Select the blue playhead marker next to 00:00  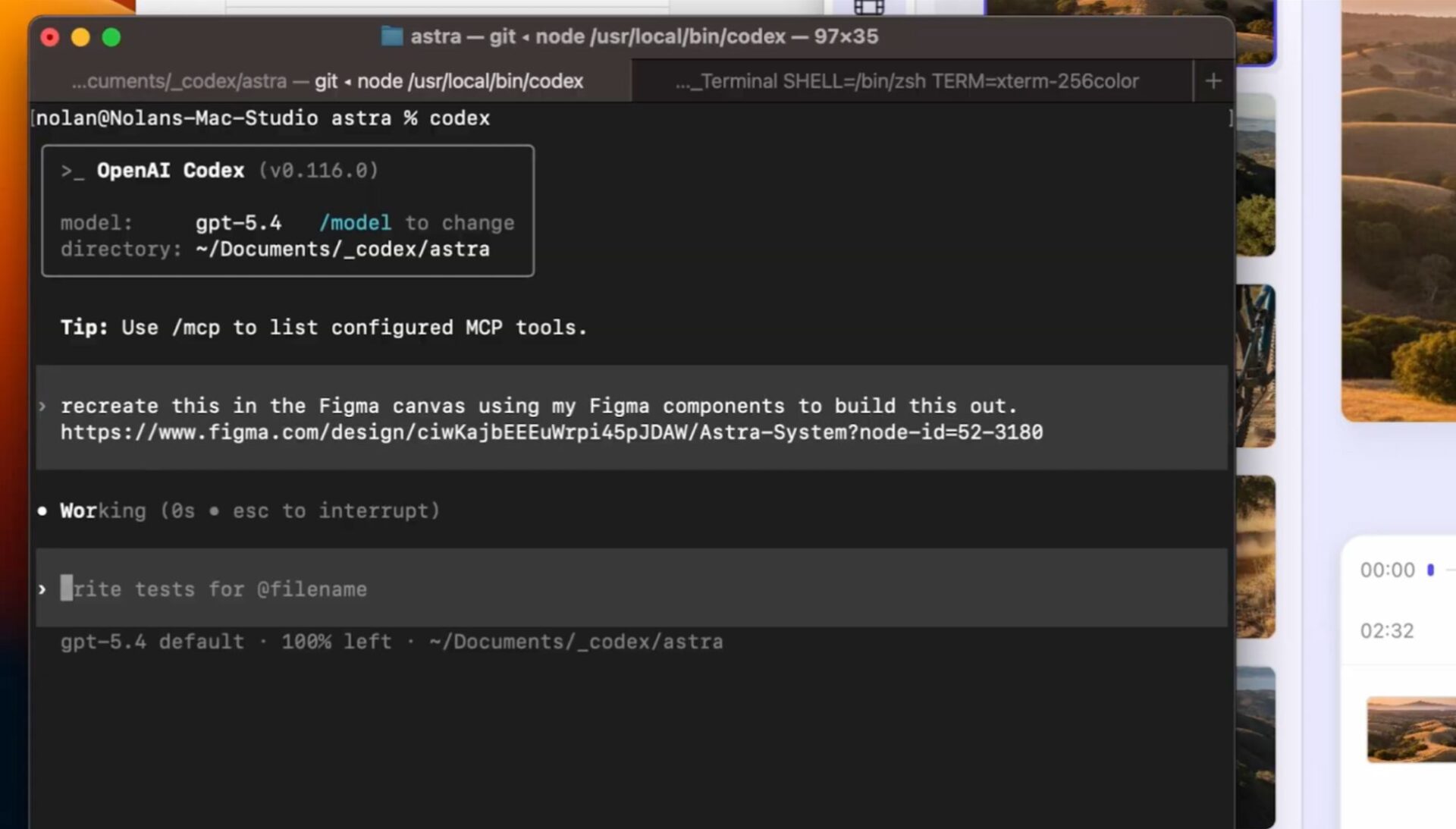pos(1429,569)
